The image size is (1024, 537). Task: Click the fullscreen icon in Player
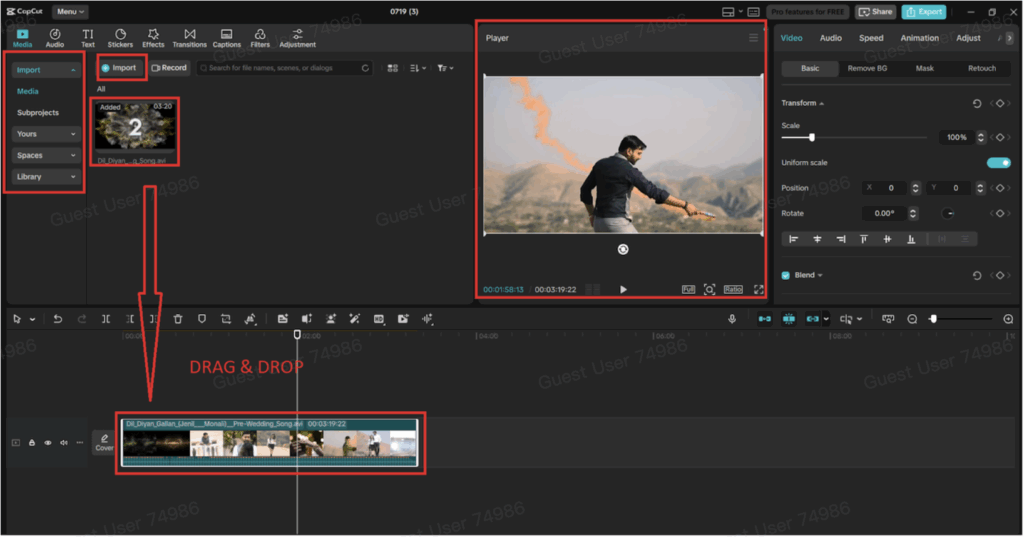(758, 289)
